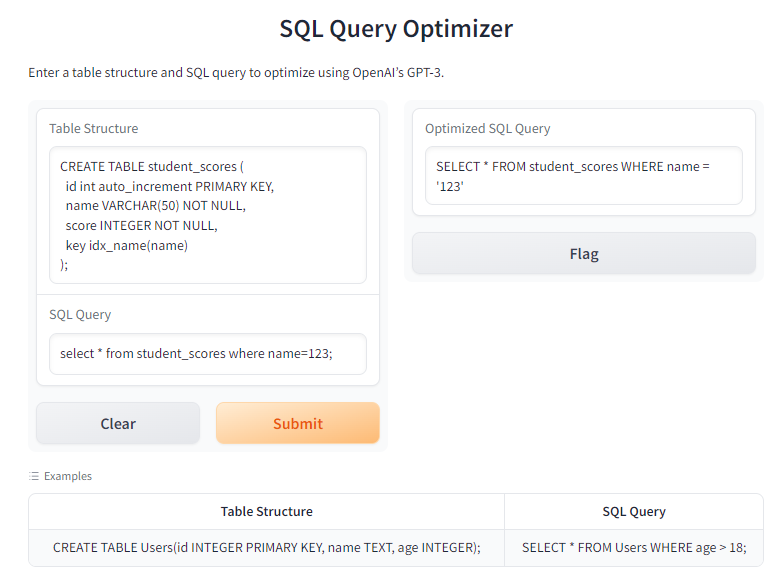
Task: Click the Table Structure column header in Examples
Action: coord(267,511)
